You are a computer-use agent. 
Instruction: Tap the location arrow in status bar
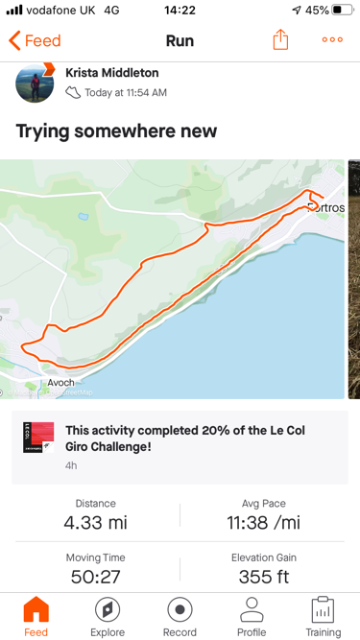click(x=297, y=11)
